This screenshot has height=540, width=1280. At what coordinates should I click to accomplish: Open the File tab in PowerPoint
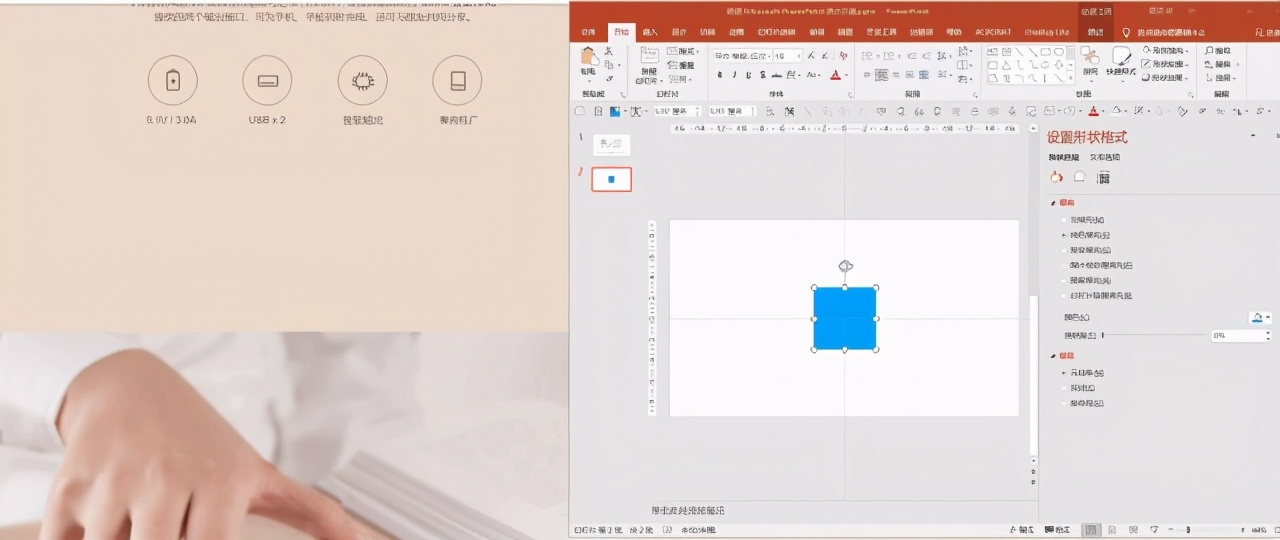[589, 32]
